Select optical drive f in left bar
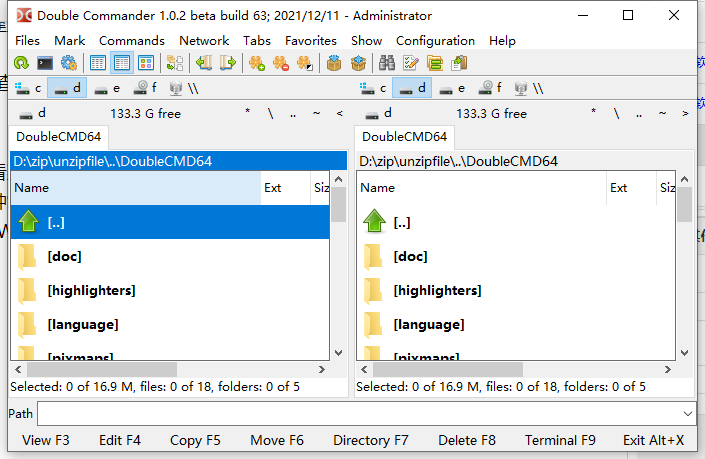This screenshot has width=705, height=459. coord(145,88)
